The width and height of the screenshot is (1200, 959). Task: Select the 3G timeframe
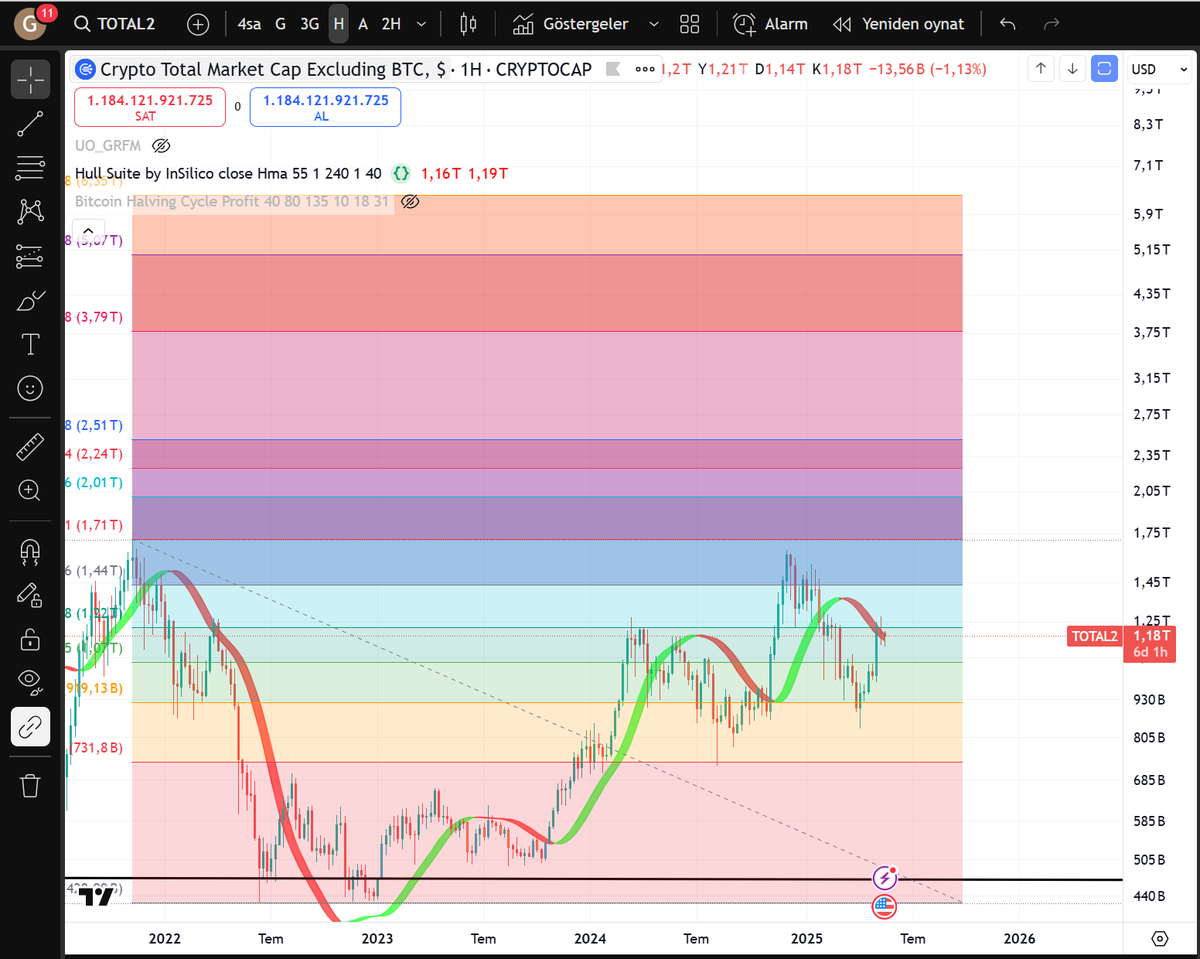point(310,24)
